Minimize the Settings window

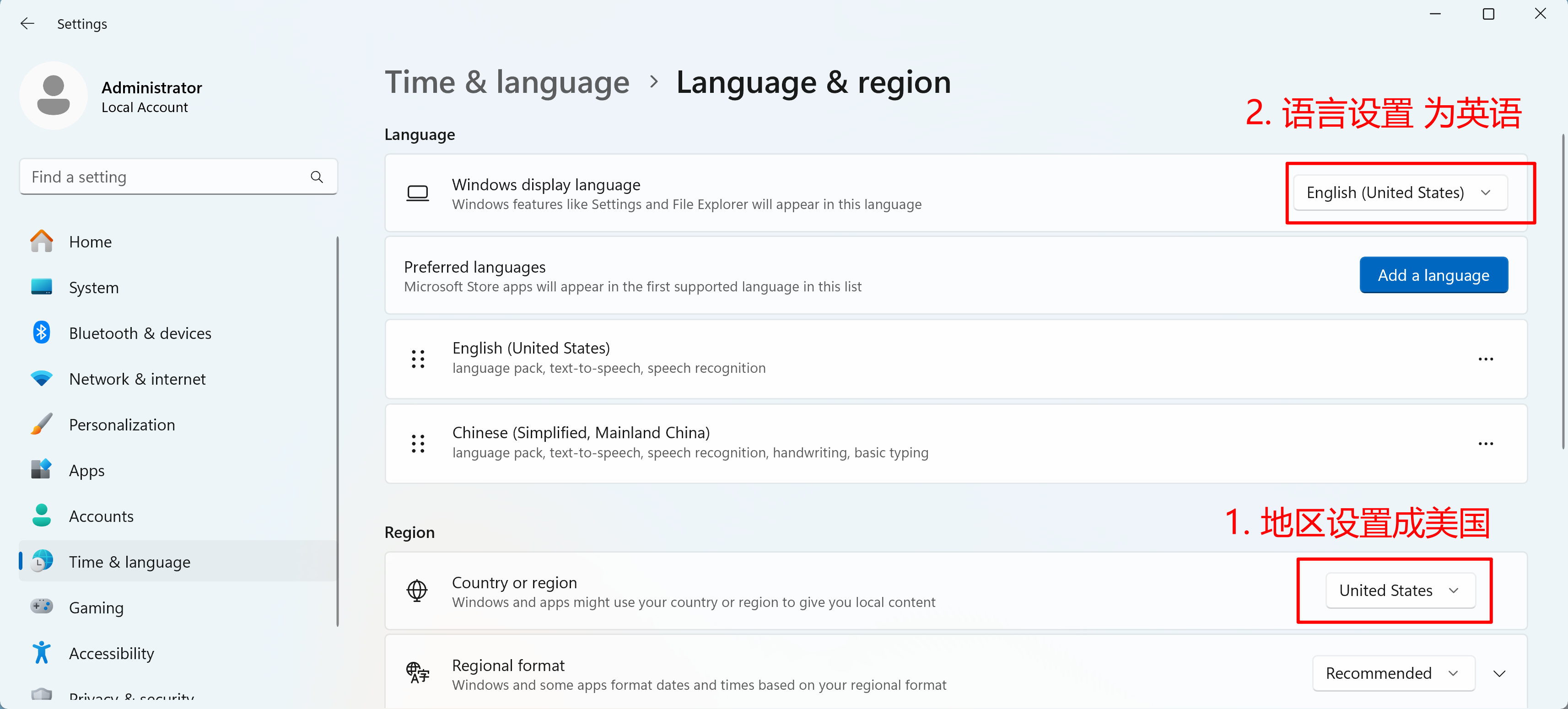[1435, 14]
